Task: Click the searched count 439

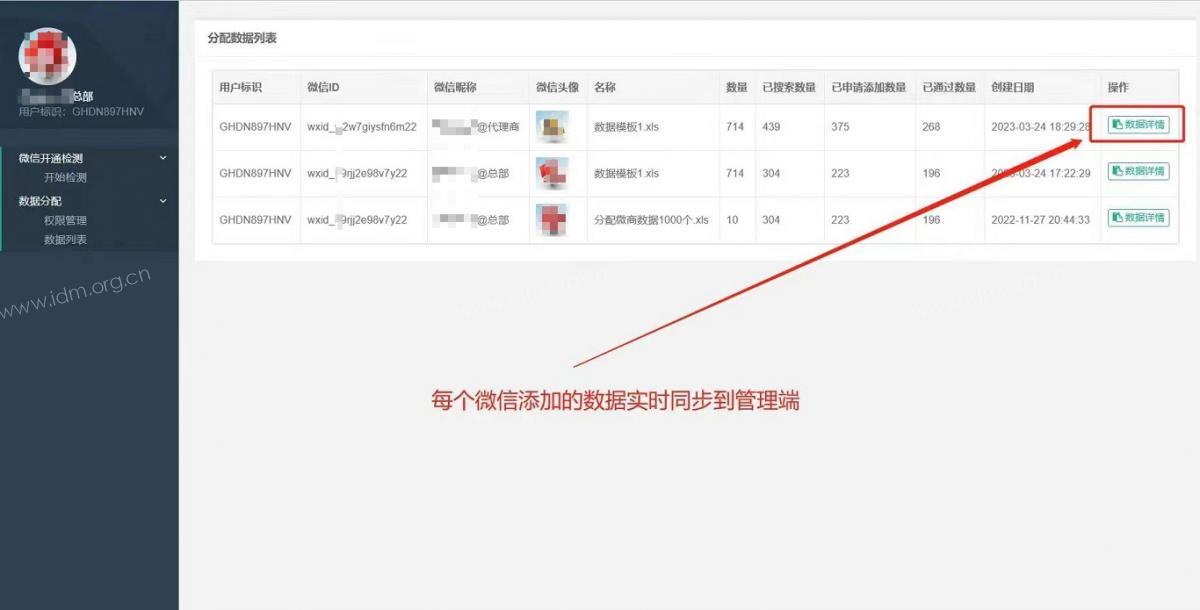Action: click(x=771, y=127)
